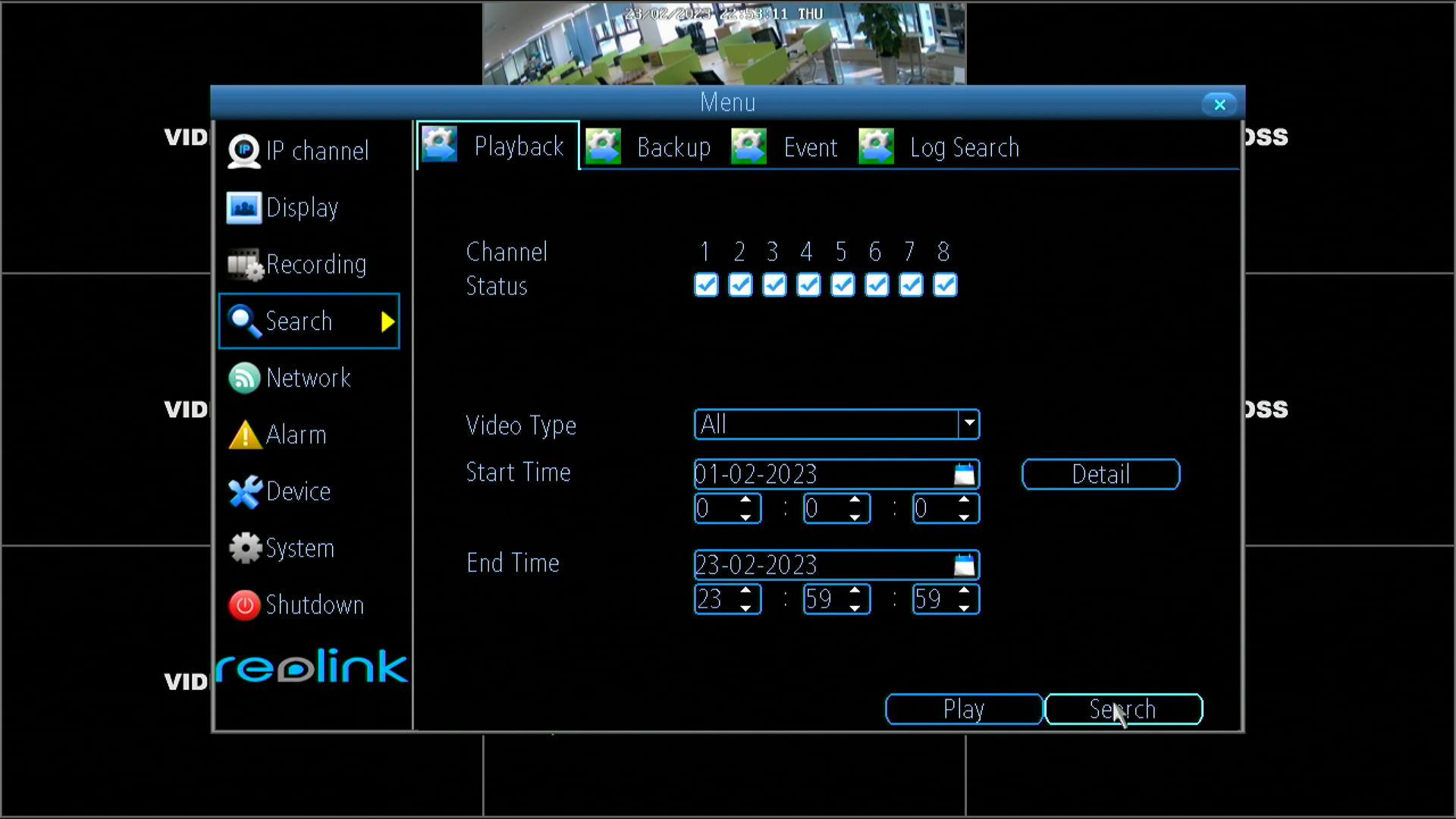This screenshot has height=819, width=1456.
Task: Uncheck channel 1 status checkbox
Action: point(705,286)
